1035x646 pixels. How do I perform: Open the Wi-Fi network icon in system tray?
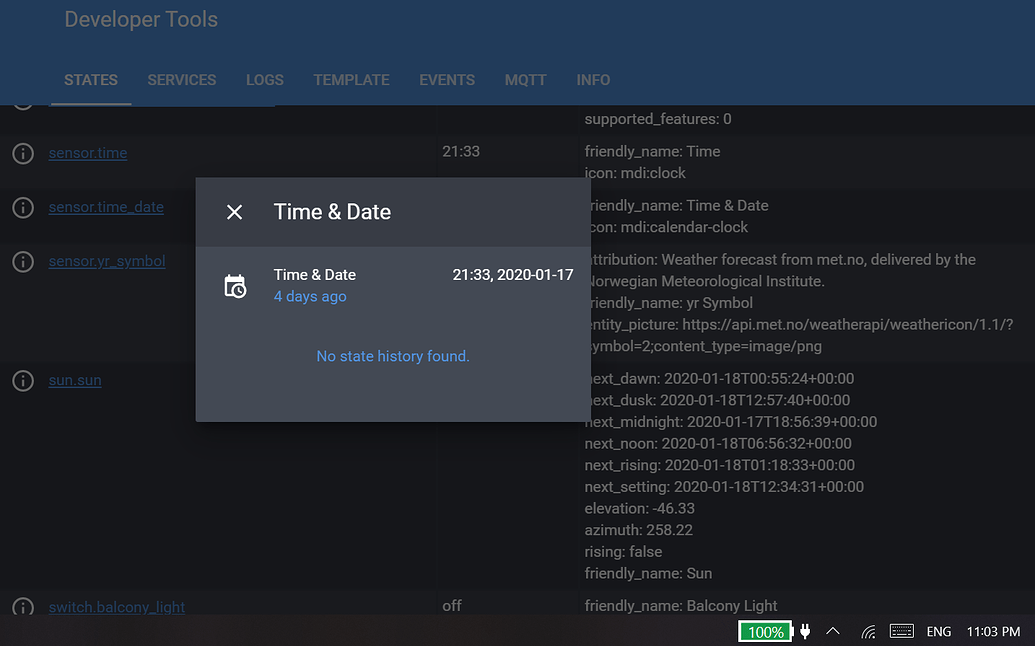click(x=867, y=631)
